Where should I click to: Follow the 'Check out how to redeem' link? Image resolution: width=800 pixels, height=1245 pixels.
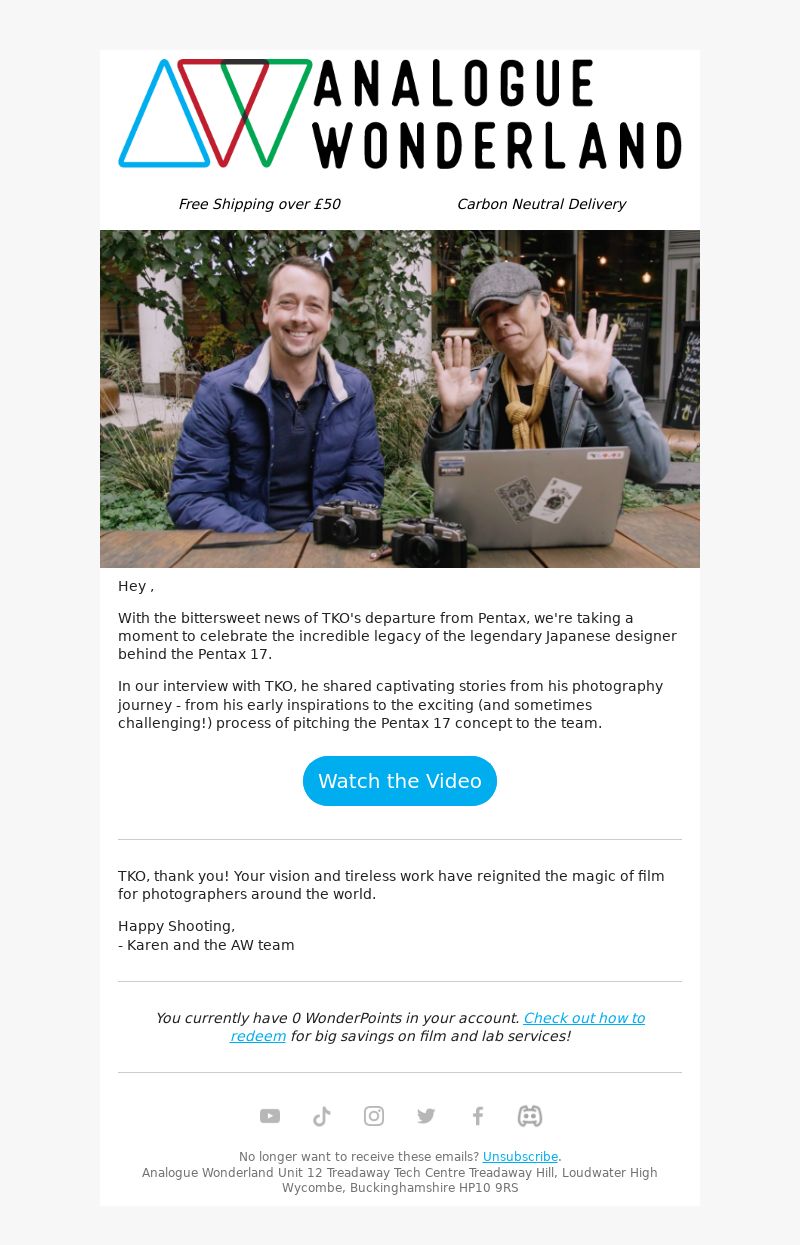point(437,1027)
